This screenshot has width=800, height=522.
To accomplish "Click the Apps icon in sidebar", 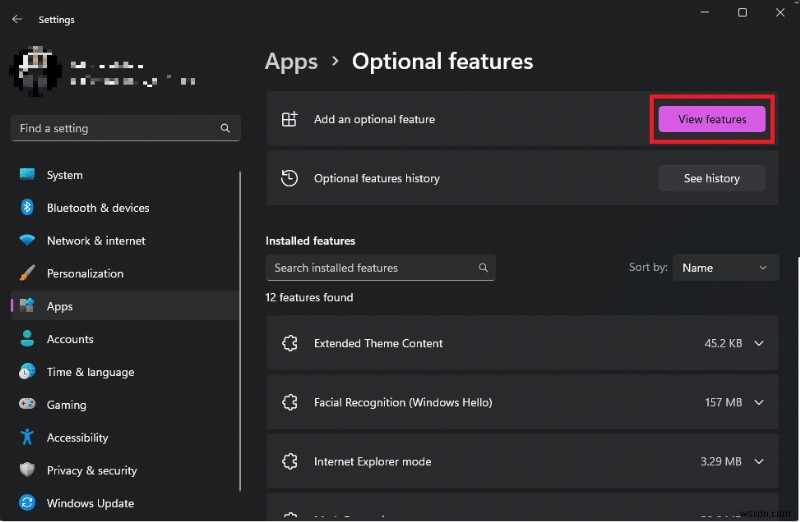I will (27, 306).
